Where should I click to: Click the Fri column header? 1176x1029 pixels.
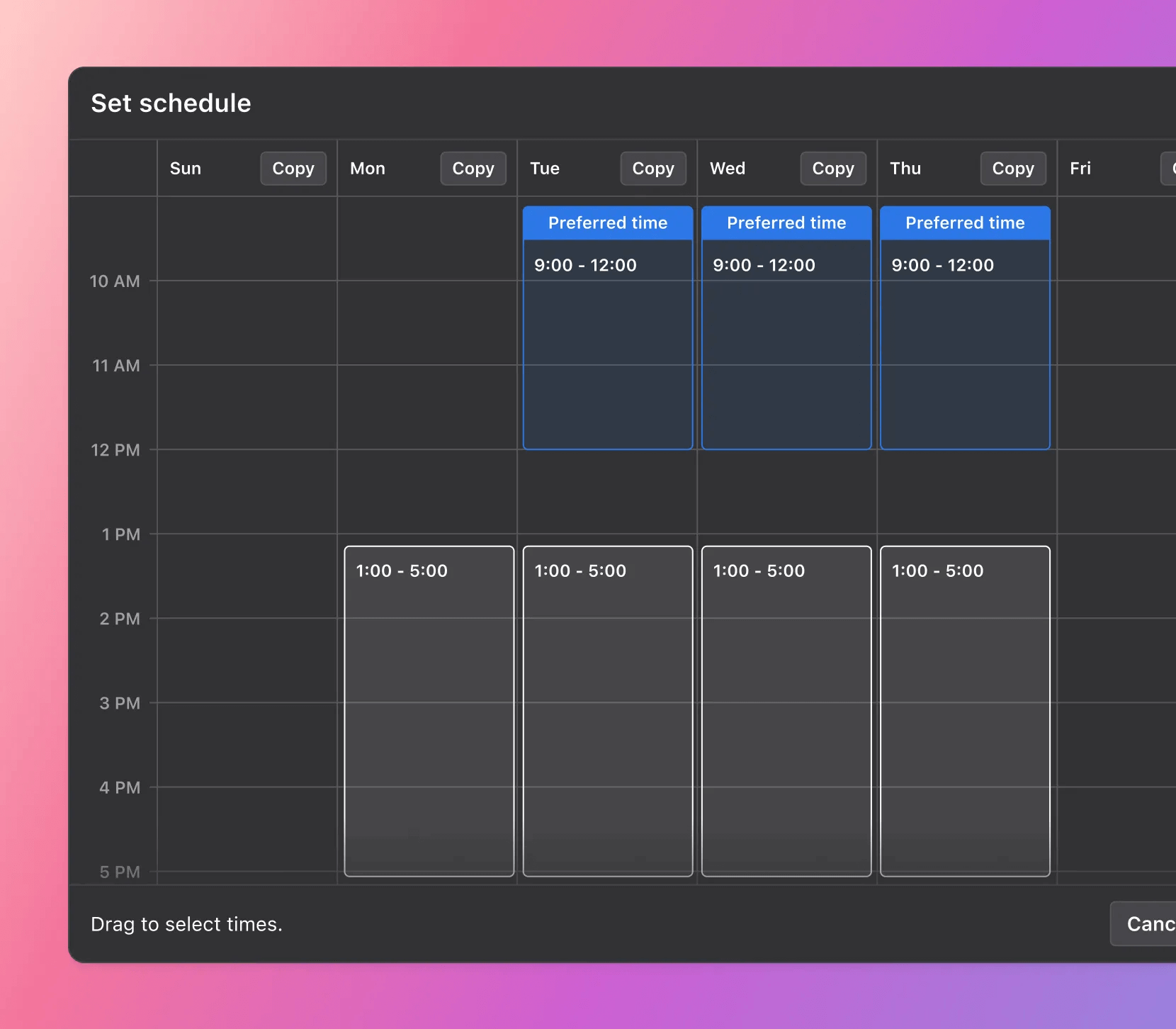[1082, 168]
